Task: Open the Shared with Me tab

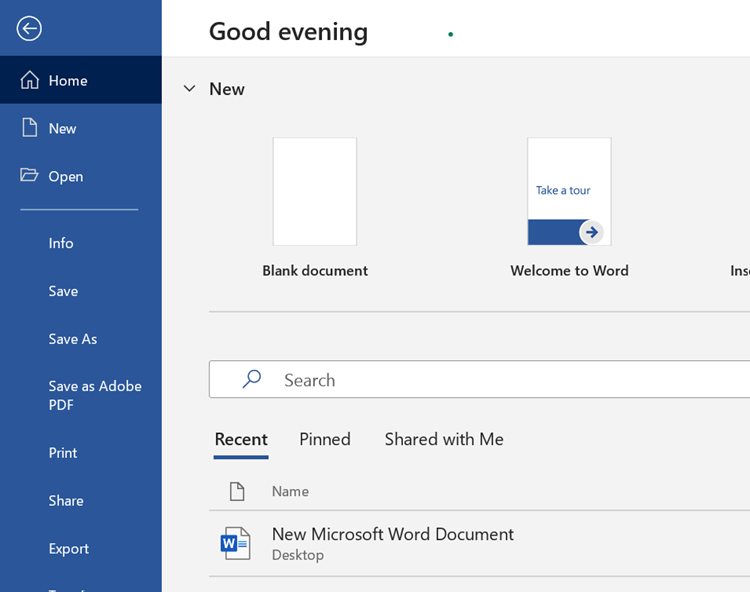Action: (444, 439)
